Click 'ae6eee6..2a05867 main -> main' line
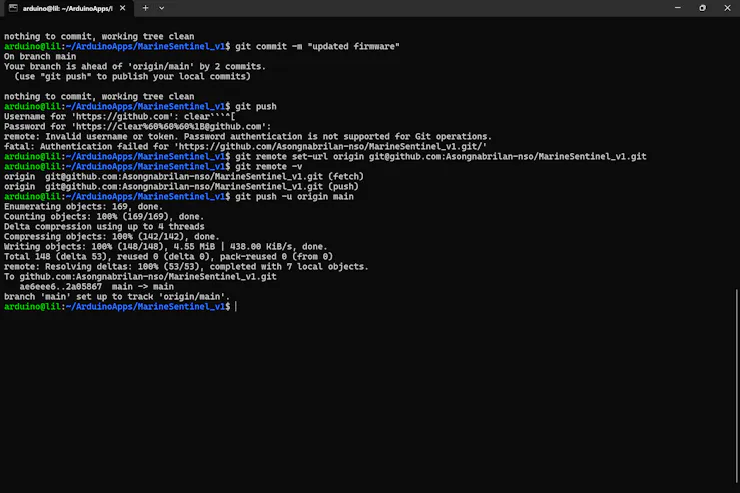Screen dimensions: 740x493 click(x=97, y=287)
